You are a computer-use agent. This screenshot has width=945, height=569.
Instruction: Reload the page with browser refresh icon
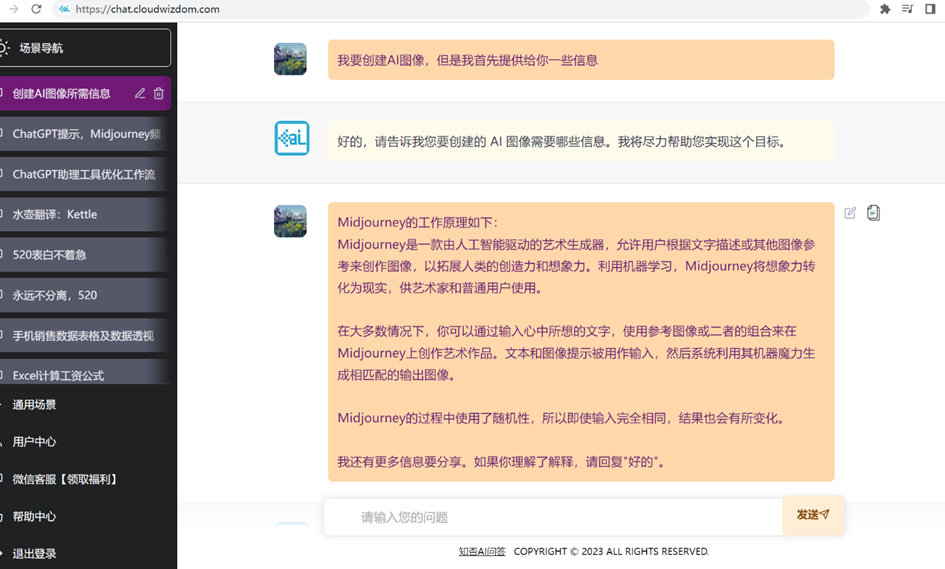(x=36, y=9)
